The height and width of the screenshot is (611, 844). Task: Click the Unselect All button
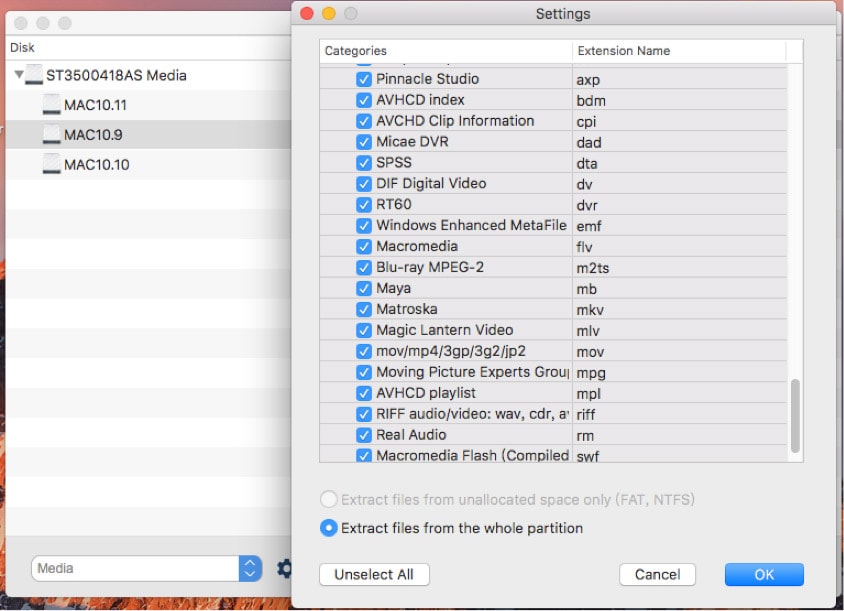coord(374,574)
